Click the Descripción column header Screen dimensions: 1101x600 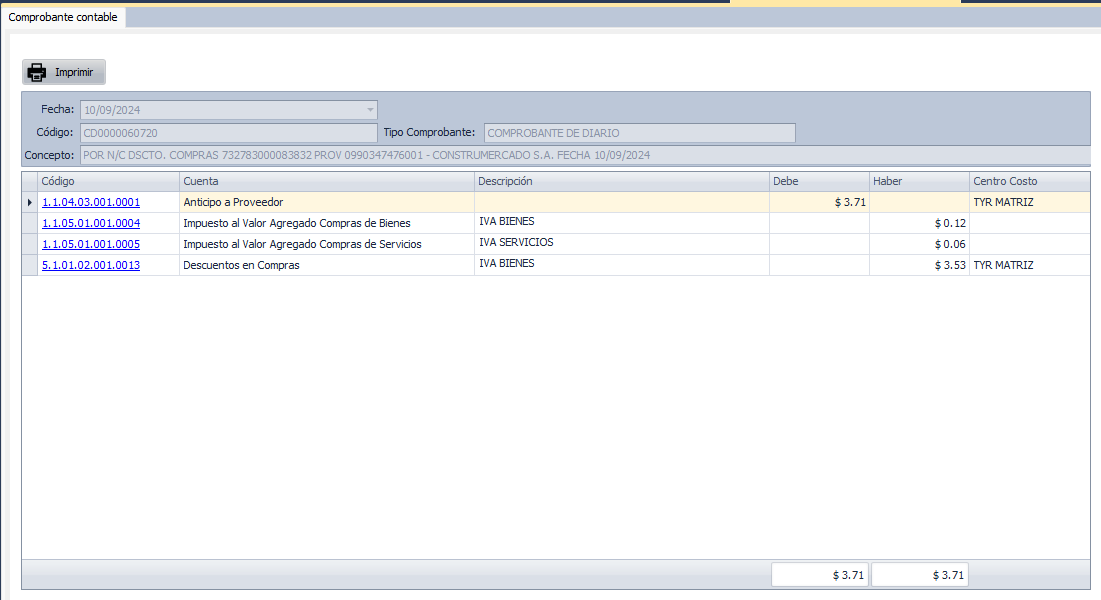(x=621, y=181)
